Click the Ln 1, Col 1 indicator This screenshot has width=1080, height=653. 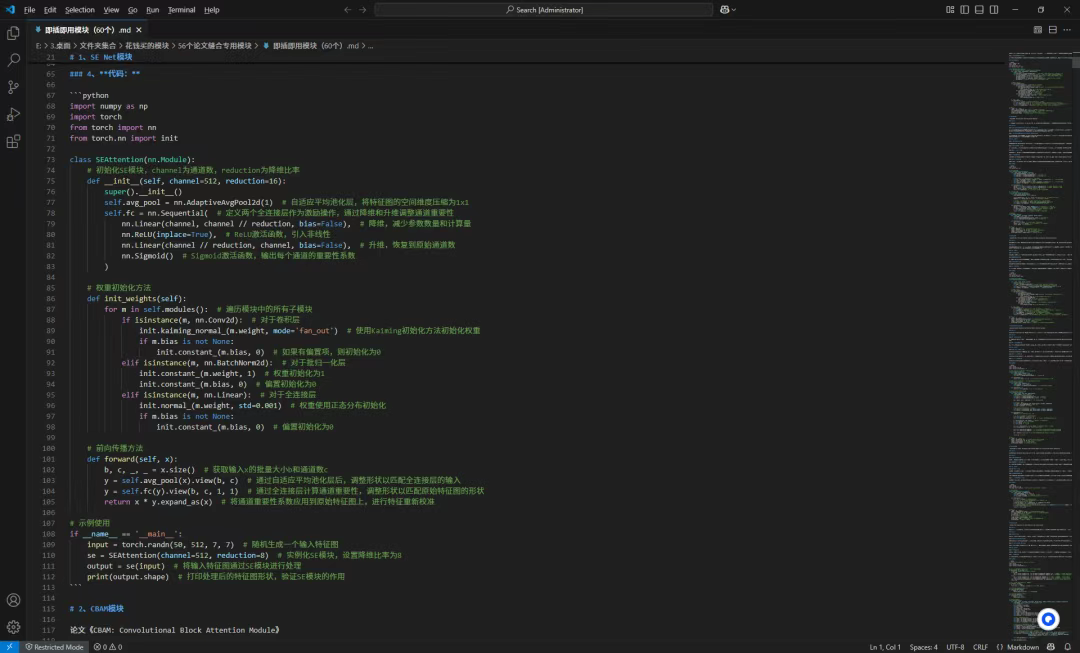[885, 647]
